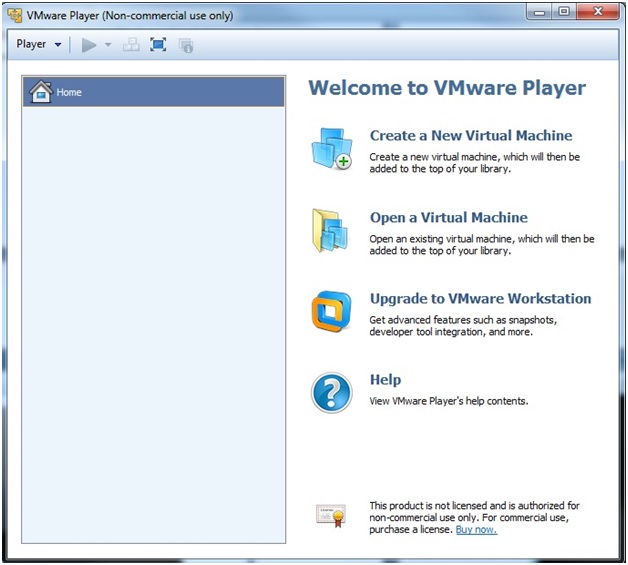Click the Home house icon in library
The width and height of the screenshot is (628, 565).
click(x=41, y=92)
